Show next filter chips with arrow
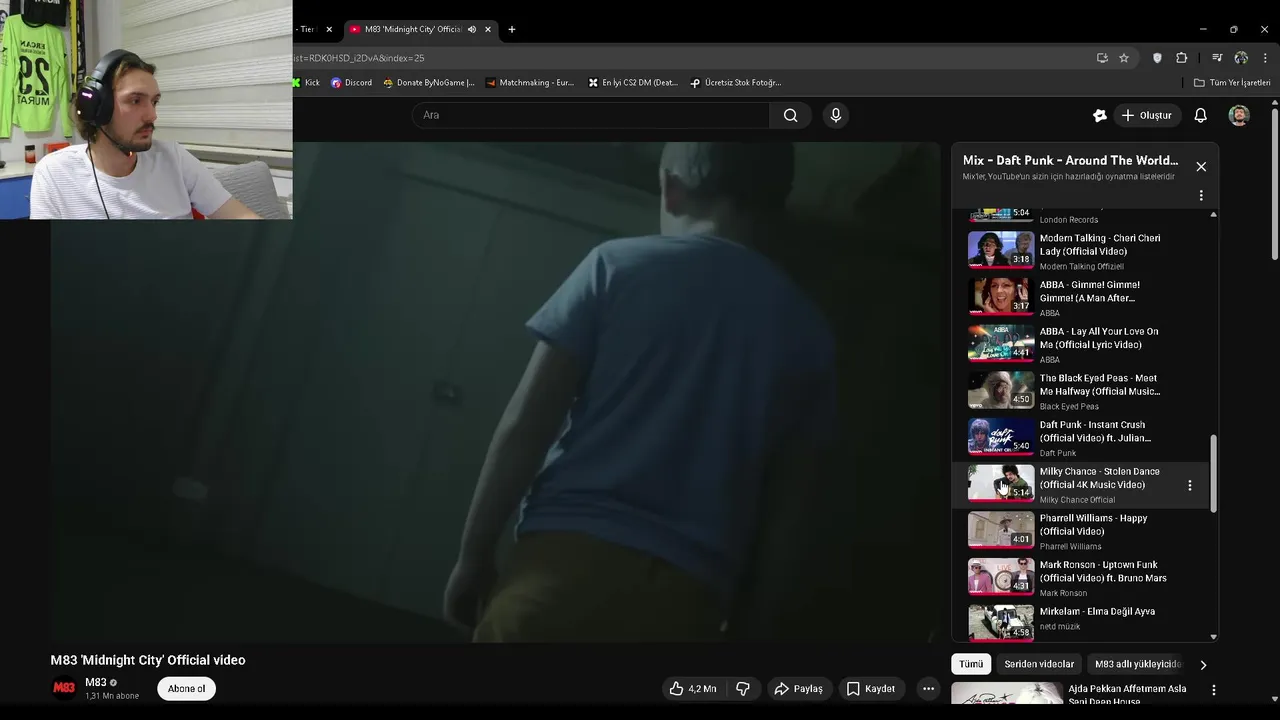 coord(1203,664)
